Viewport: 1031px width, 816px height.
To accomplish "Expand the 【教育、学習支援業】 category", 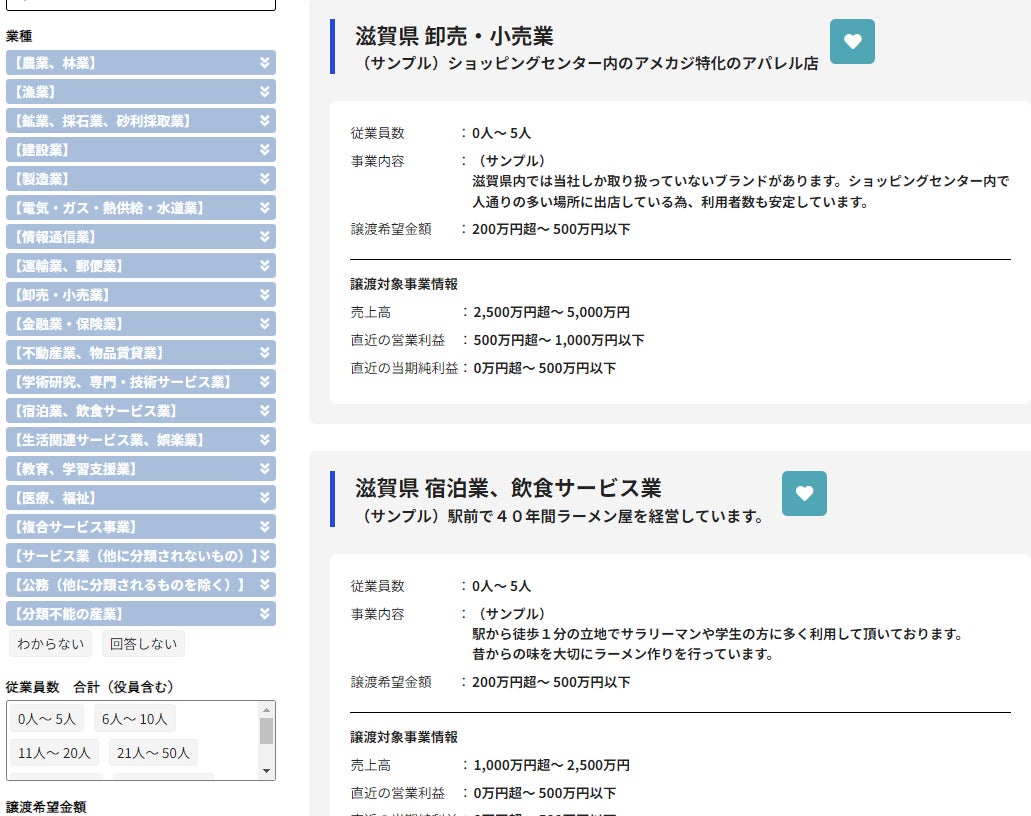I will click(x=141, y=469).
